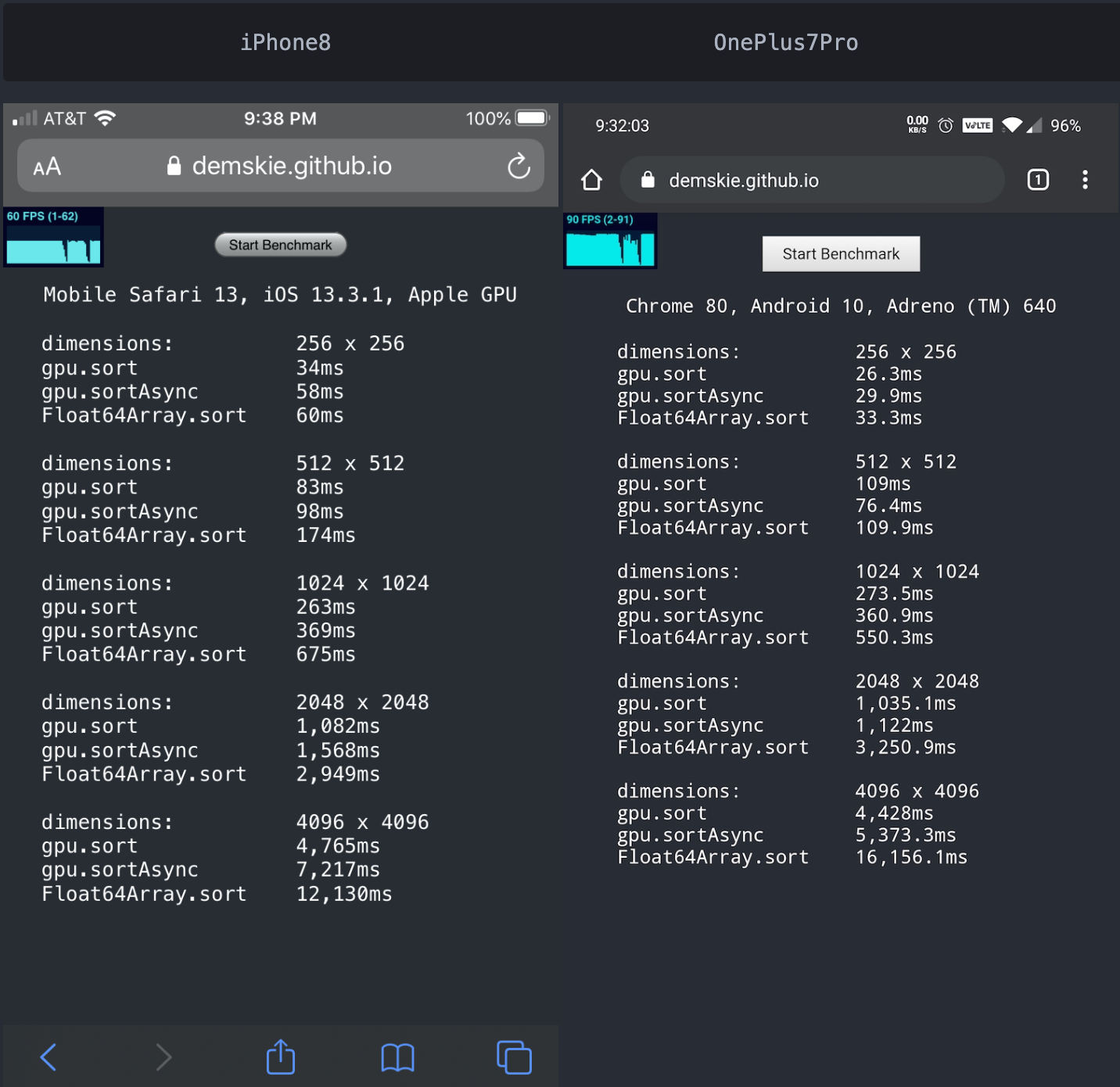Open Safari reader text size AA button

point(47,167)
